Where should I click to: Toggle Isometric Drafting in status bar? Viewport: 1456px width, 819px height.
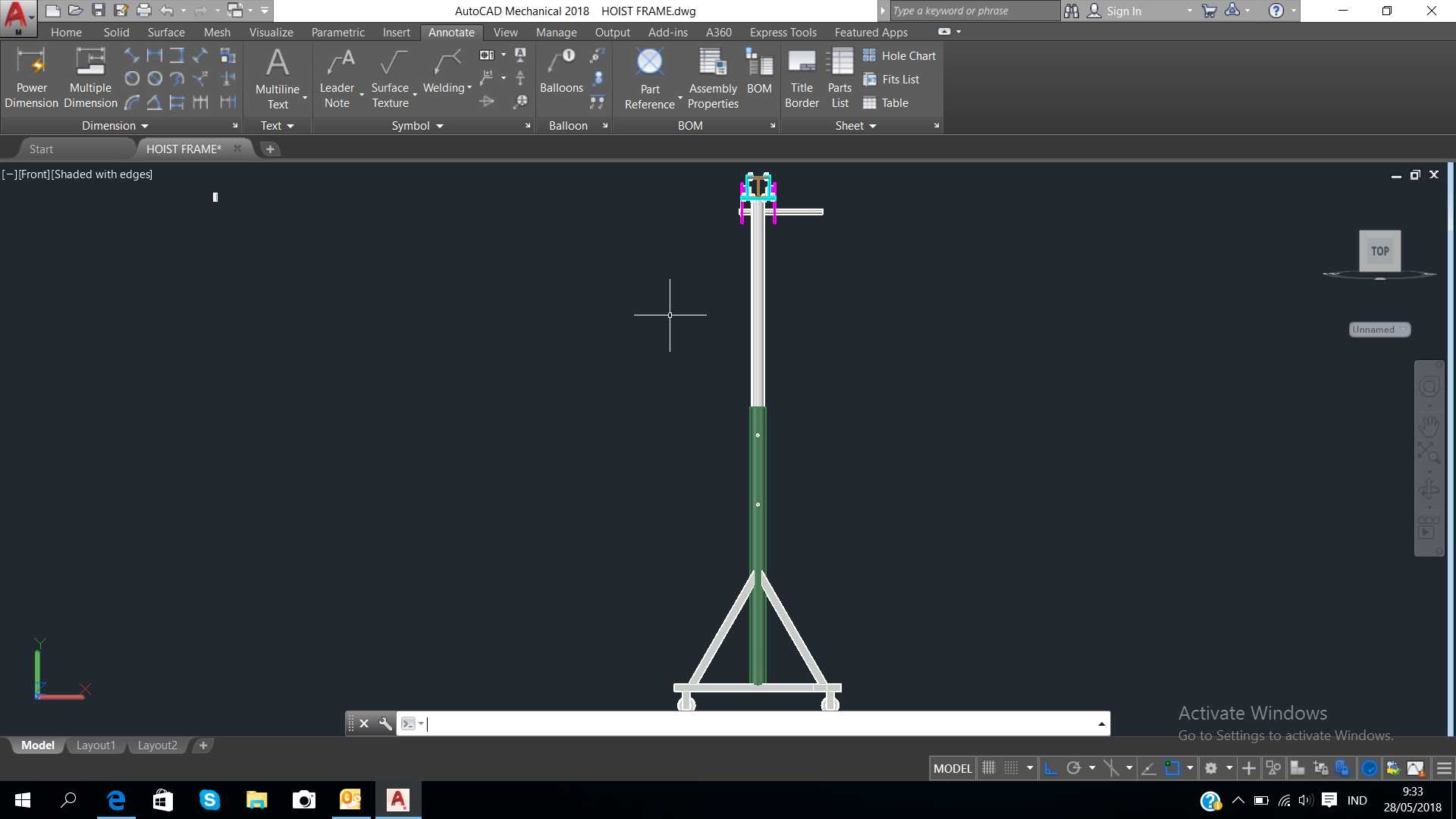click(1112, 768)
